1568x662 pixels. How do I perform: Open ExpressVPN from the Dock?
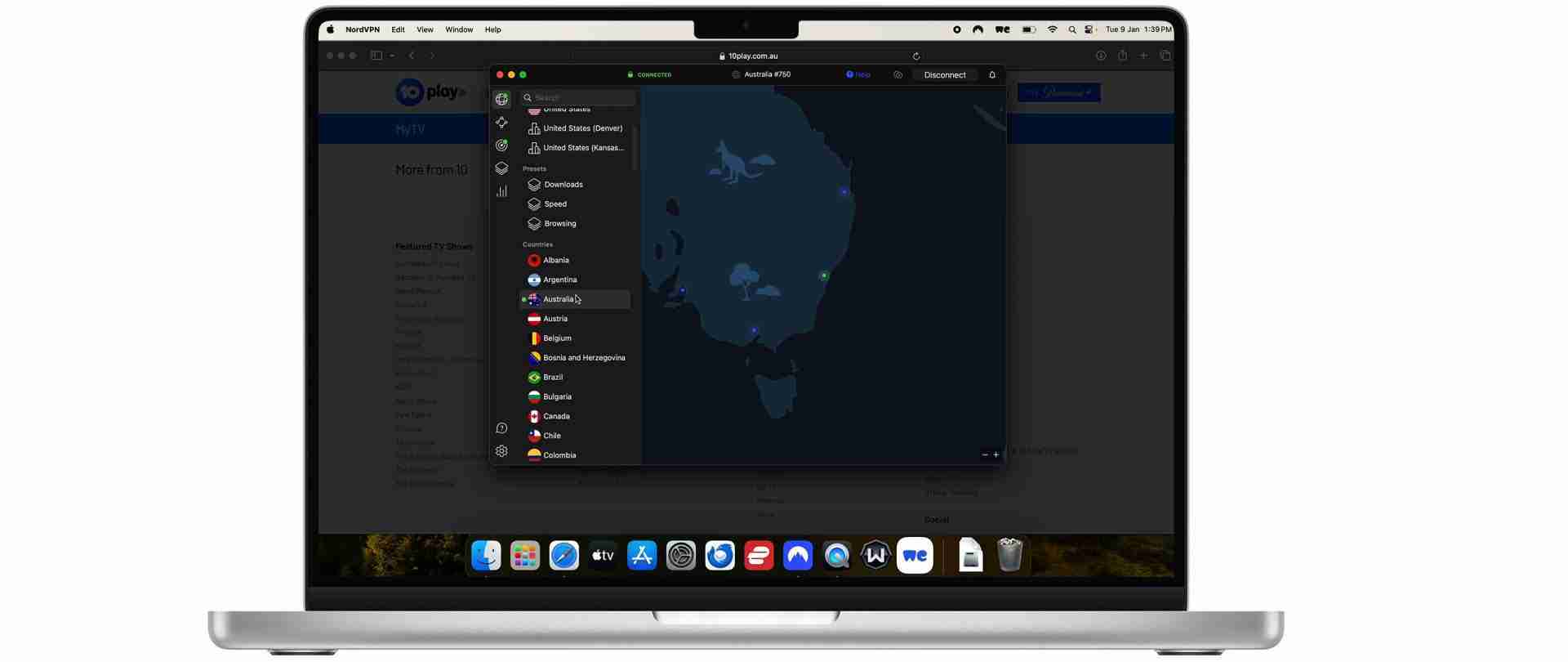click(759, 556)
